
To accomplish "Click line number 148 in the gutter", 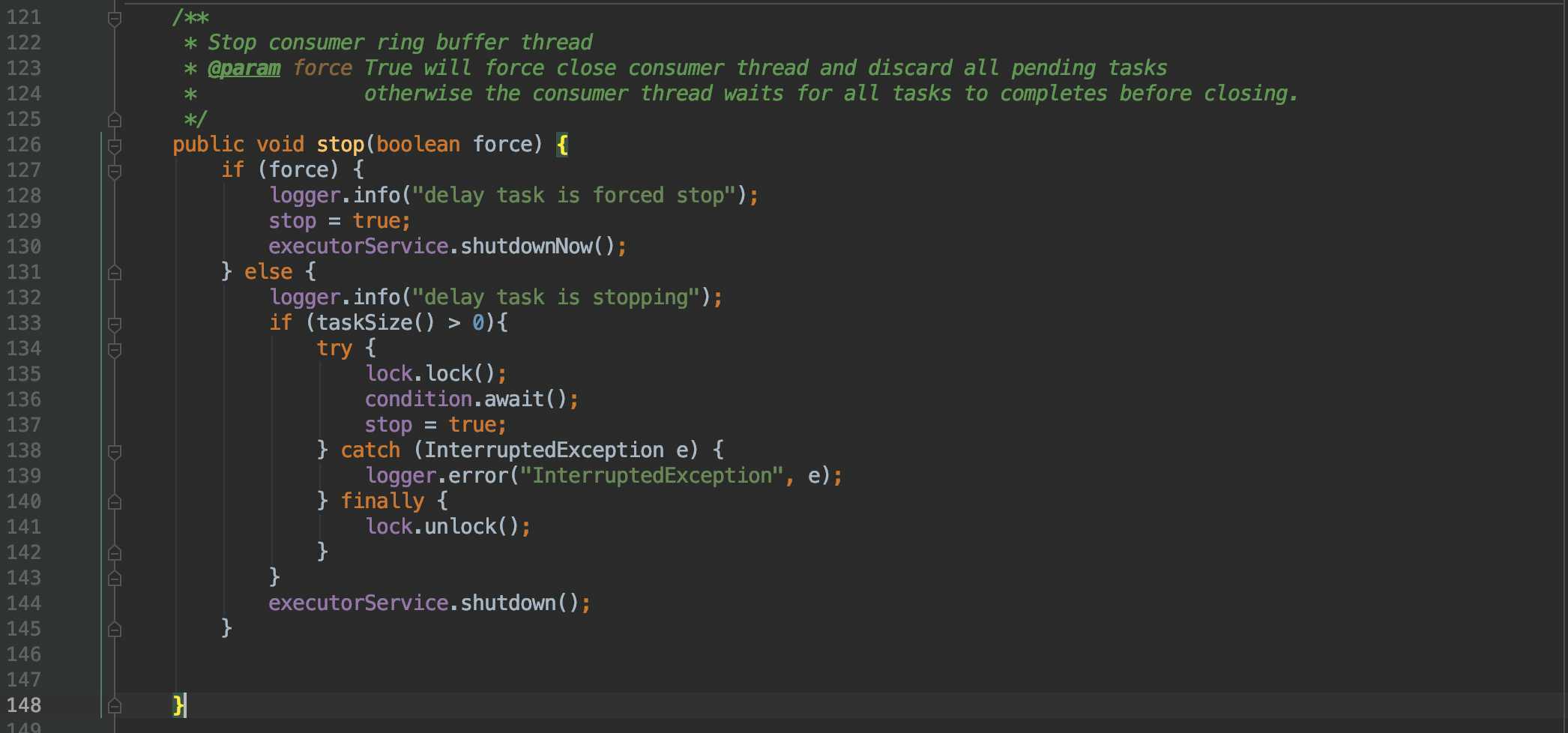I will (x=24, y=705).
